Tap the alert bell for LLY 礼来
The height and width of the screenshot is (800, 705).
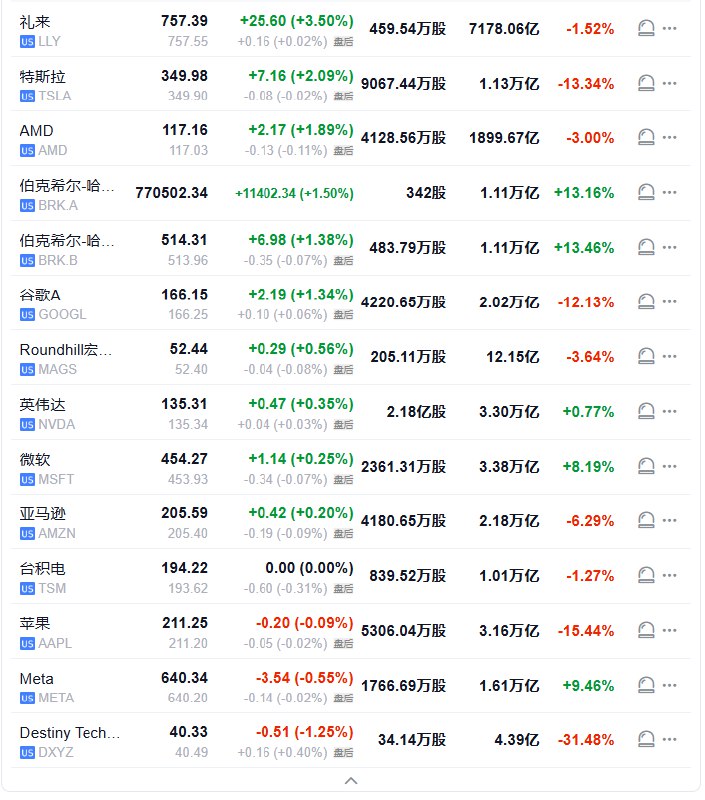point(646,28)
